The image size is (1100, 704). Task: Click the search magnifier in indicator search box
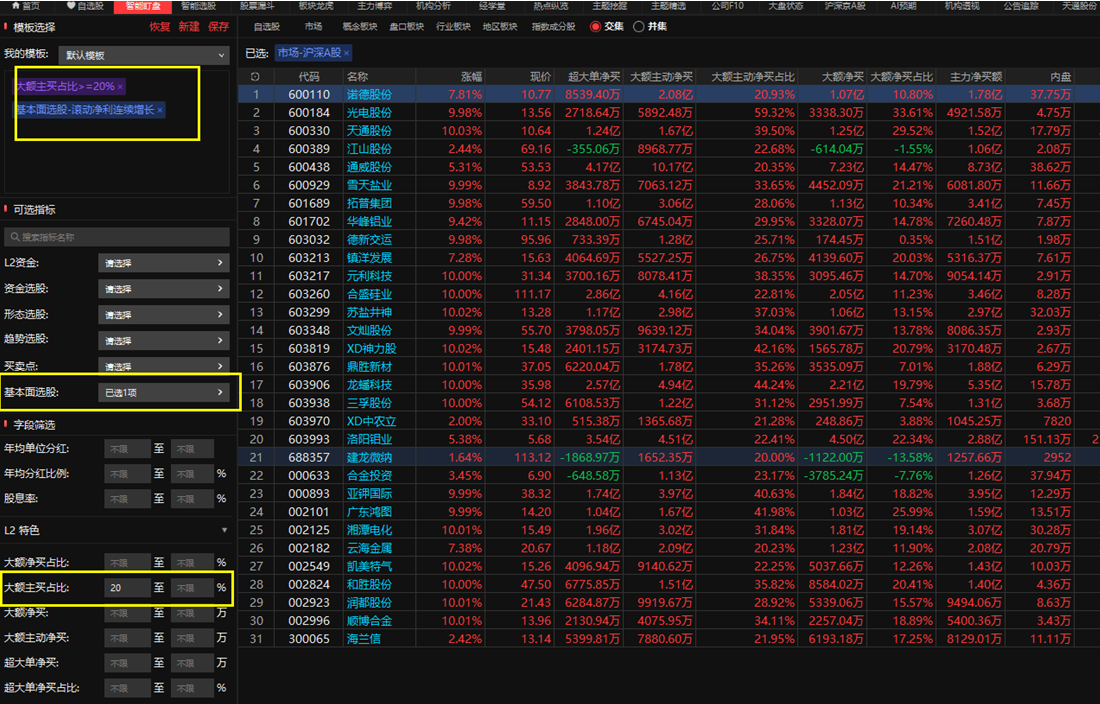point(14,237)
